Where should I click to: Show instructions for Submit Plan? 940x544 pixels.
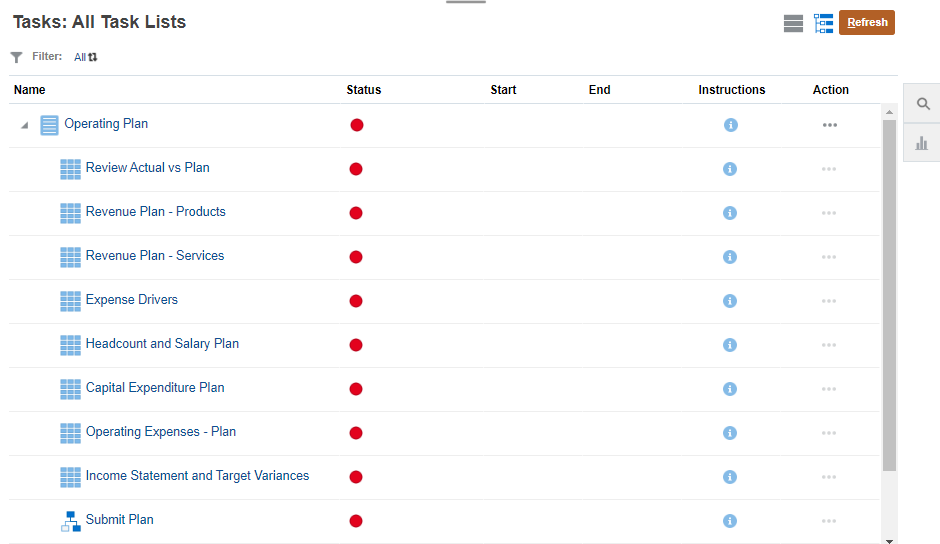(x=730, y=521)
